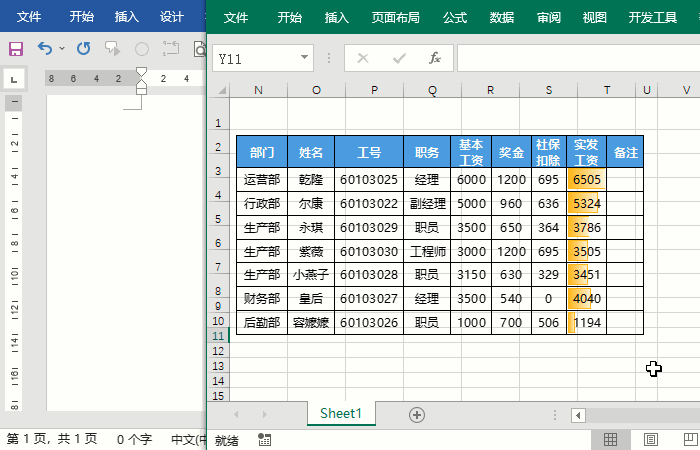700x450 pixels.
Task: Click horizontal scrollbar left arrow in Excel
Action: tap(578, 416)
